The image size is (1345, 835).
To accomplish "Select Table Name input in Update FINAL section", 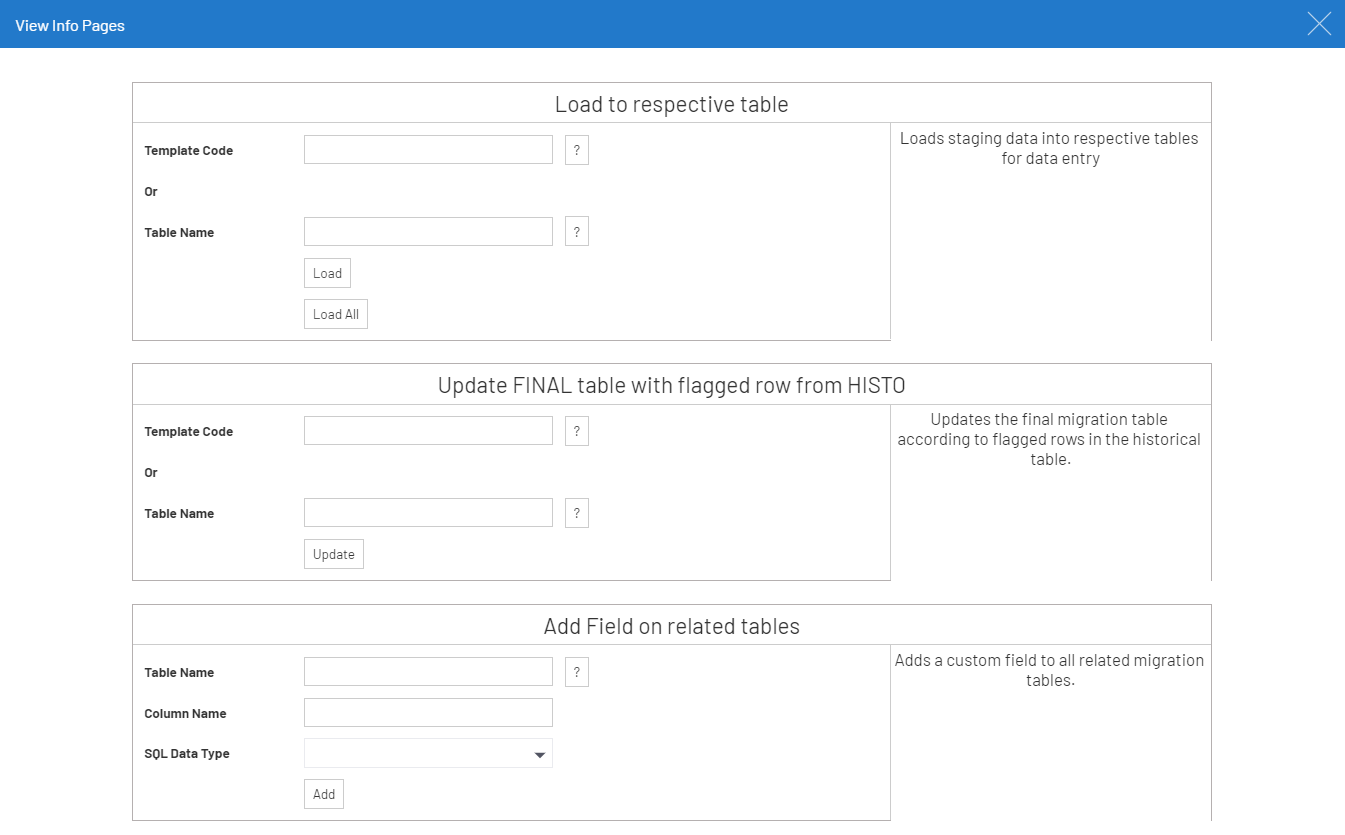I will pos(428,513).
